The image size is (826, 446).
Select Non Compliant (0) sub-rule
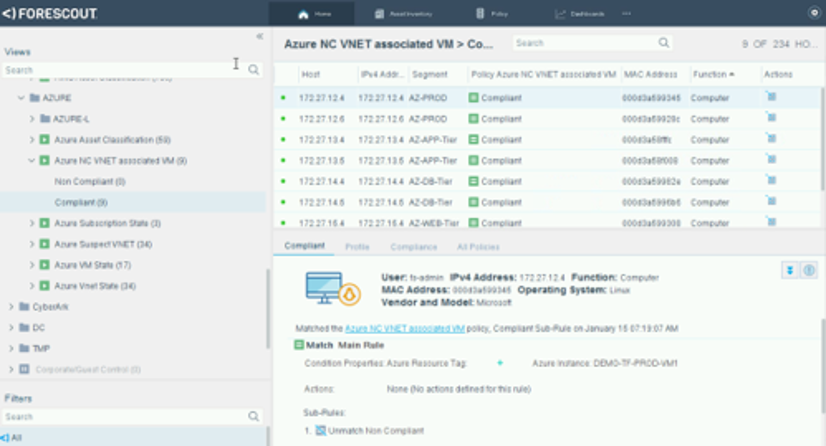90,181
